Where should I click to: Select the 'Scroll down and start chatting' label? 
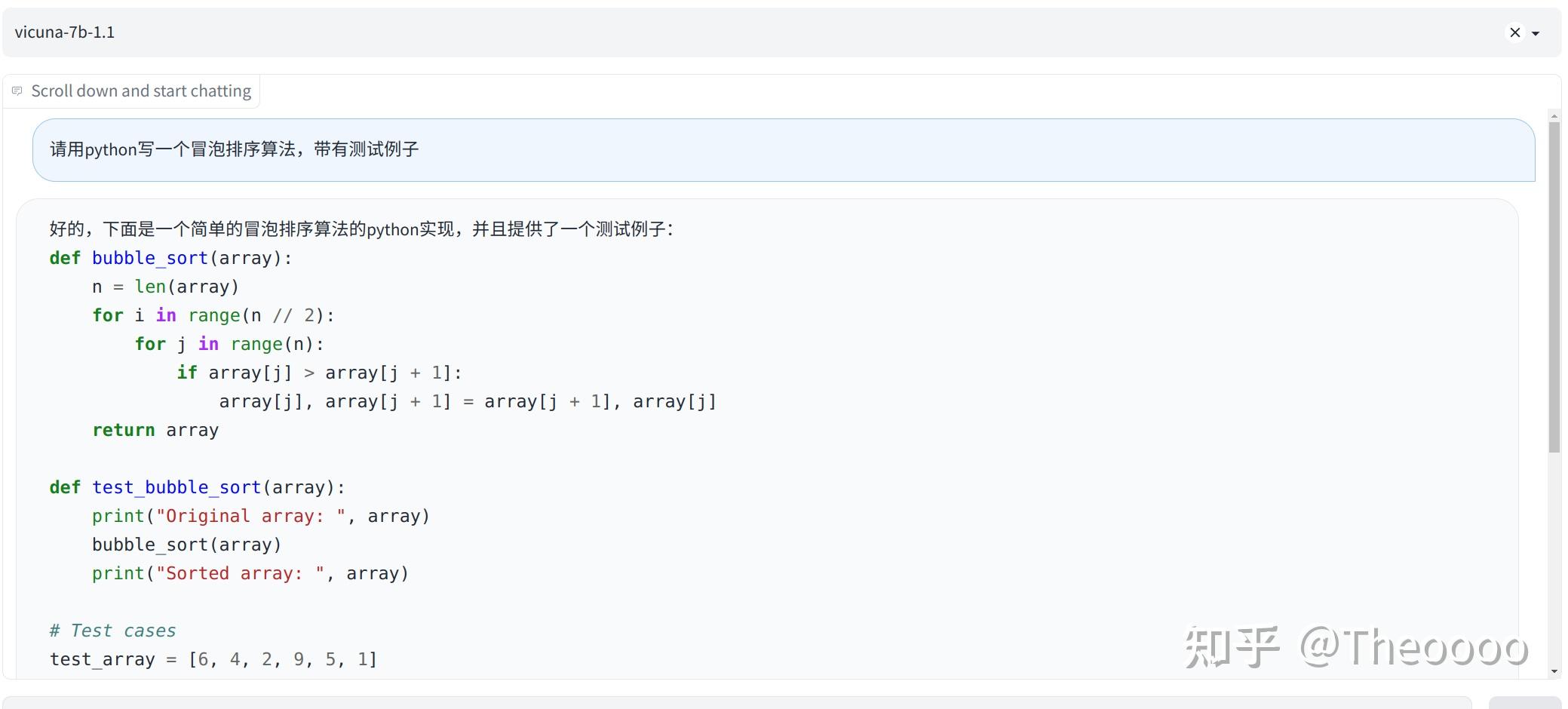pyautogui.click(x=141, y=91)
